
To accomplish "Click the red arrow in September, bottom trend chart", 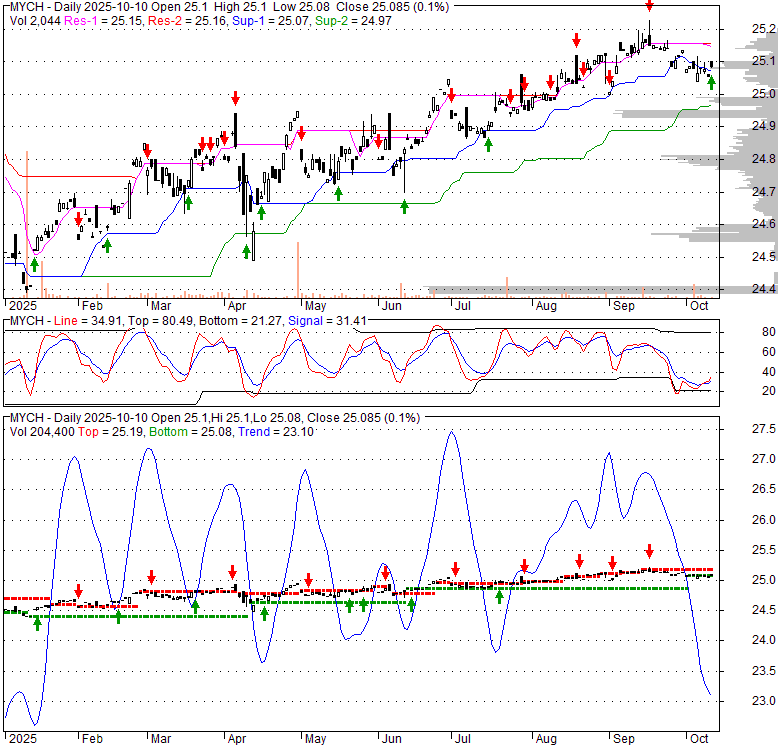I will pyautogui.click(x=649, y=550).
